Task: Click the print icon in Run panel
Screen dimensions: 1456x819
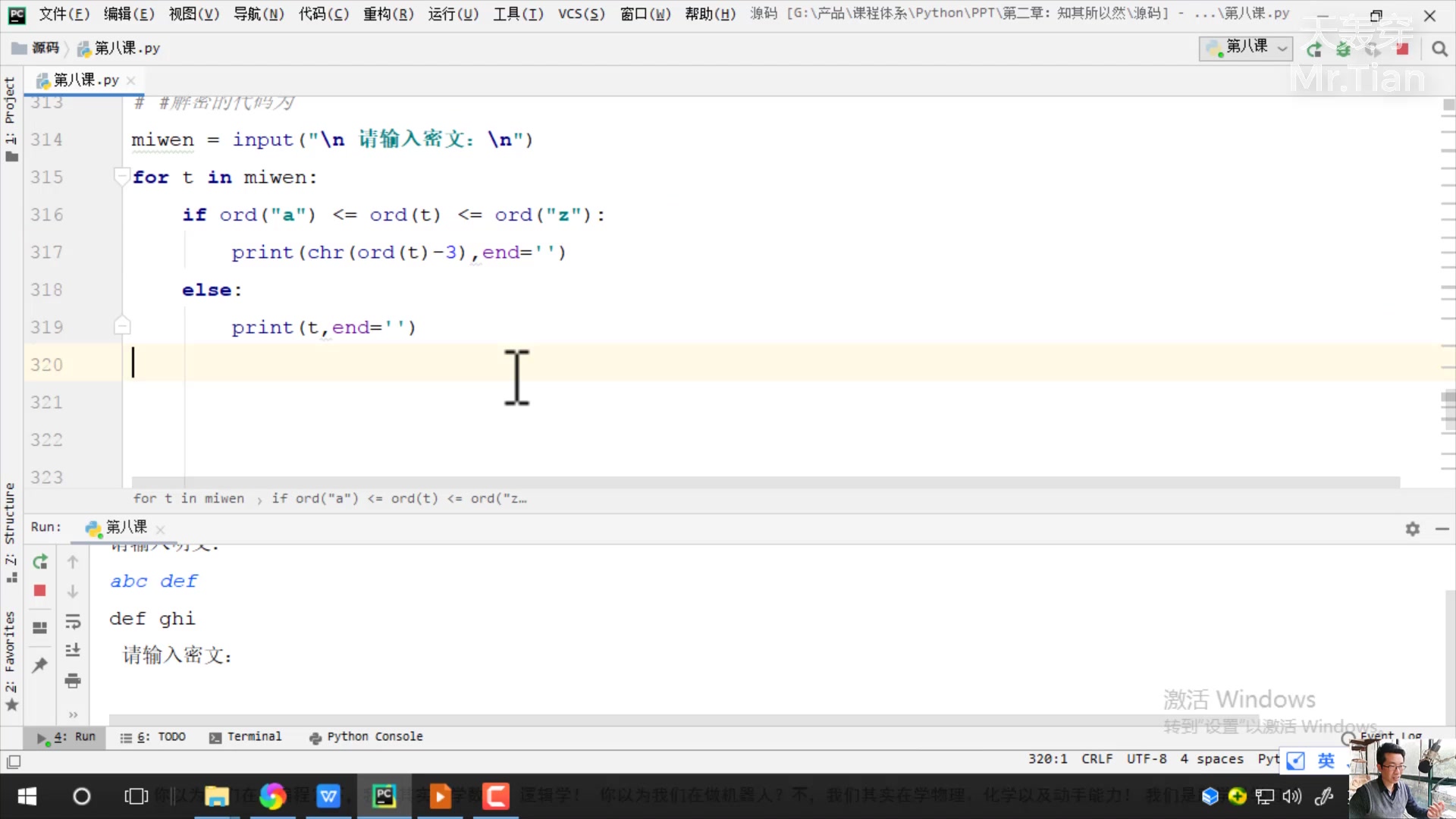Action: pos(73,680)
